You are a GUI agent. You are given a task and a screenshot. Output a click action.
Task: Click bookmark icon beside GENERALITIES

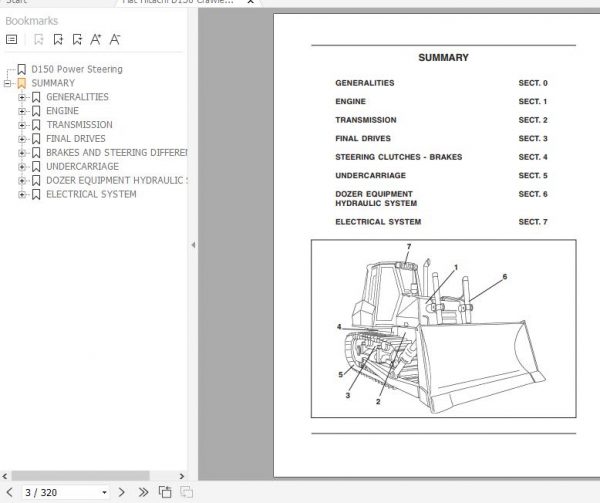[x=36, y=97]
